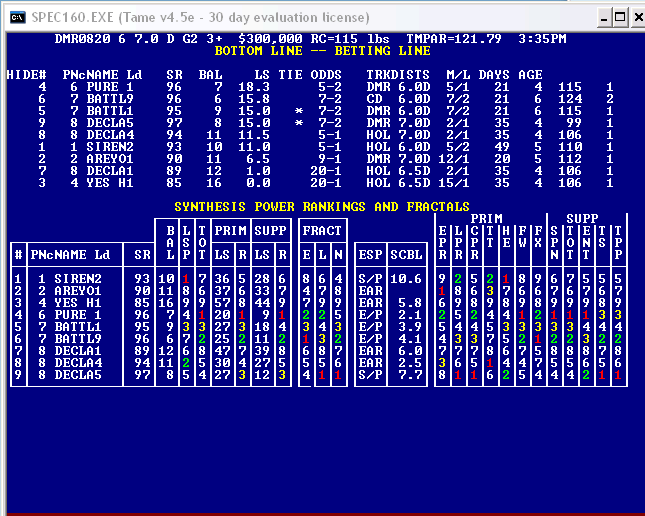The width and height of the screenshot is (645, 516).
Task: Click PRIM LS value '20' in PURE 1 row
Action: [222, 314]
